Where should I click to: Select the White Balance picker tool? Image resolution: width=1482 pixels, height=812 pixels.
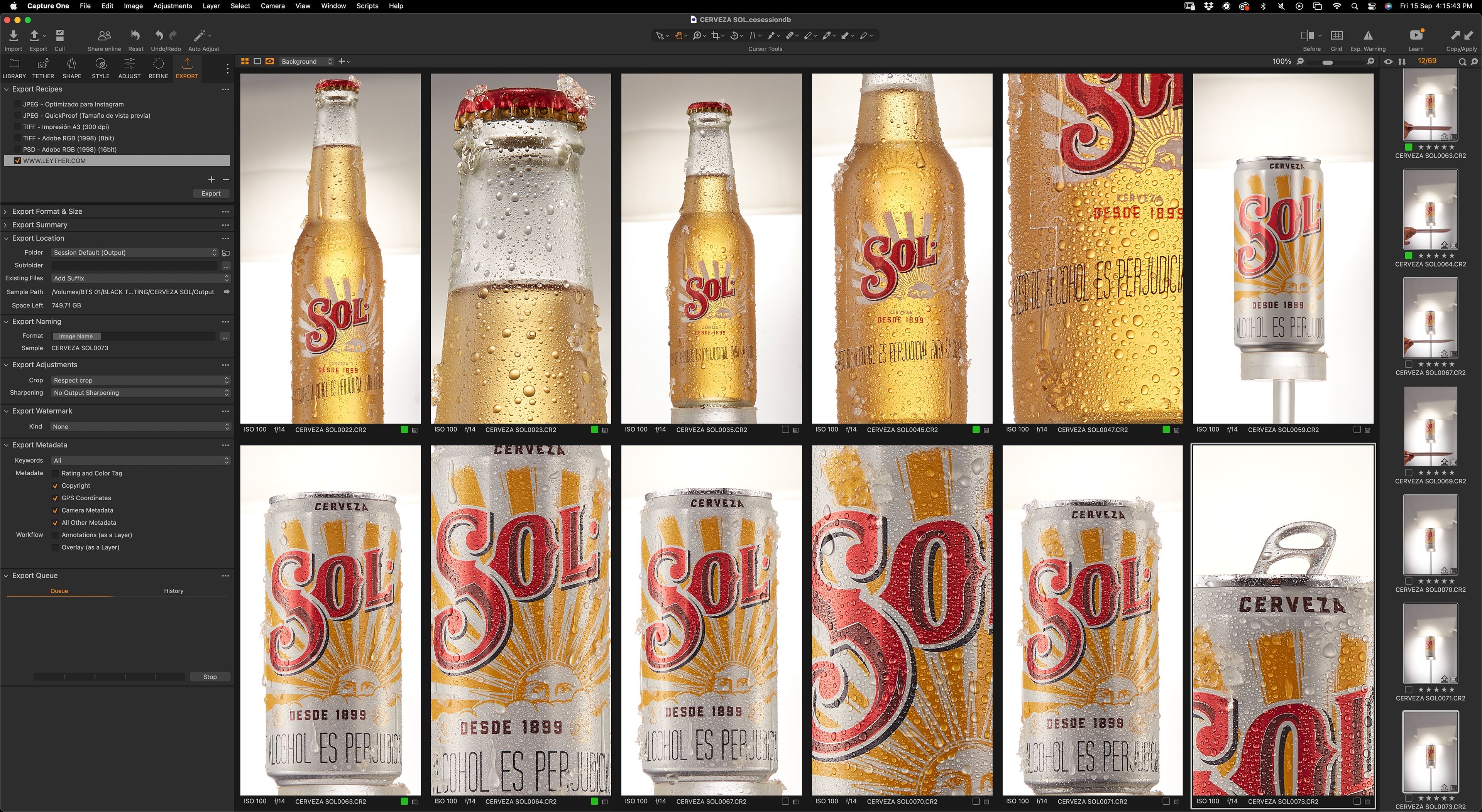click(827, 35)
